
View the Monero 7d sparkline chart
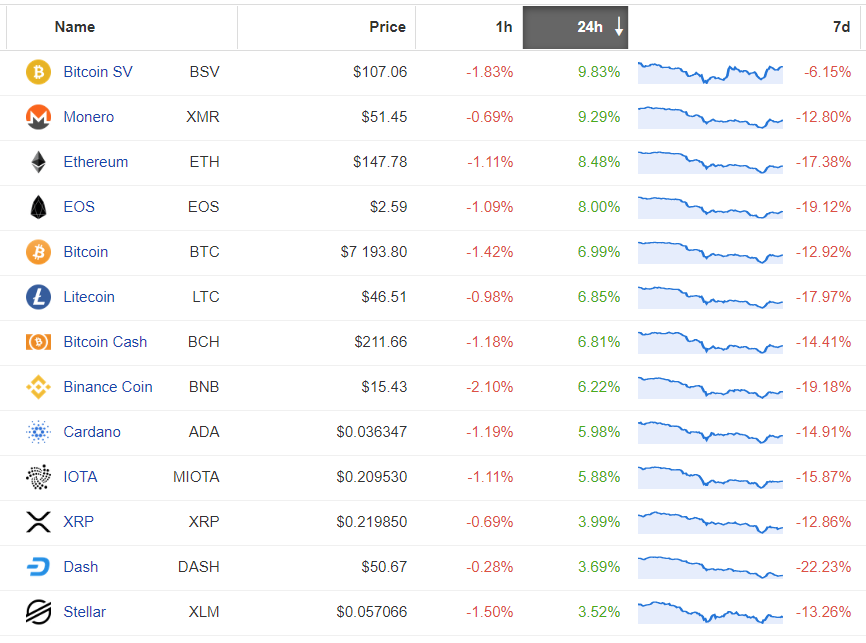pos(710,118)
